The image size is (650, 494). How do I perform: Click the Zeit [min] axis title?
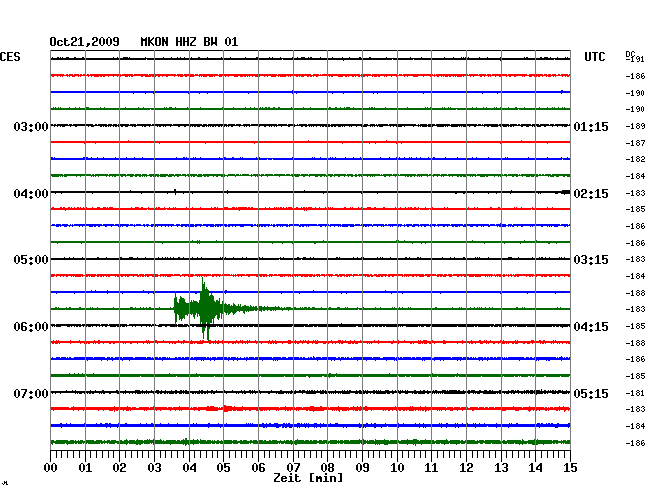click(x=308, y=478)
